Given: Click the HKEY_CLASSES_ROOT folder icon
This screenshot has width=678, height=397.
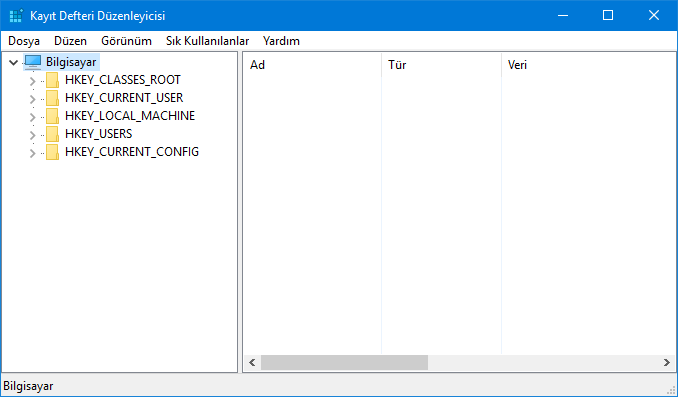Looking at the screenshot, I should pos(52,80).
